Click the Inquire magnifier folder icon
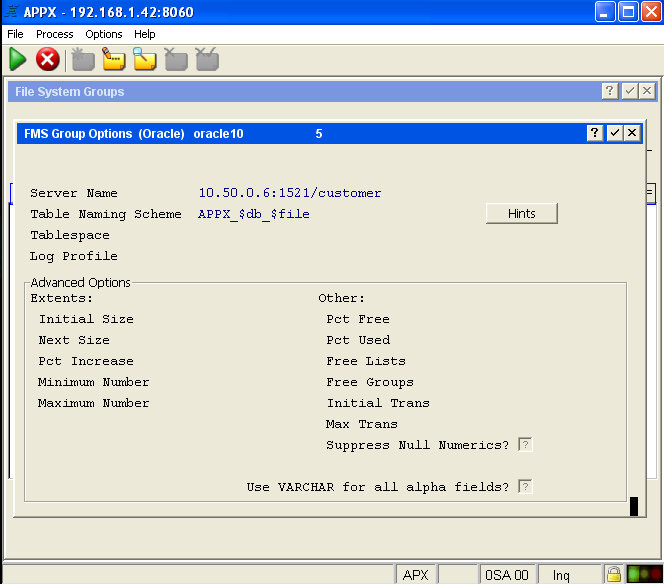Viewport: 664px width, 584px height. (145, 60)
